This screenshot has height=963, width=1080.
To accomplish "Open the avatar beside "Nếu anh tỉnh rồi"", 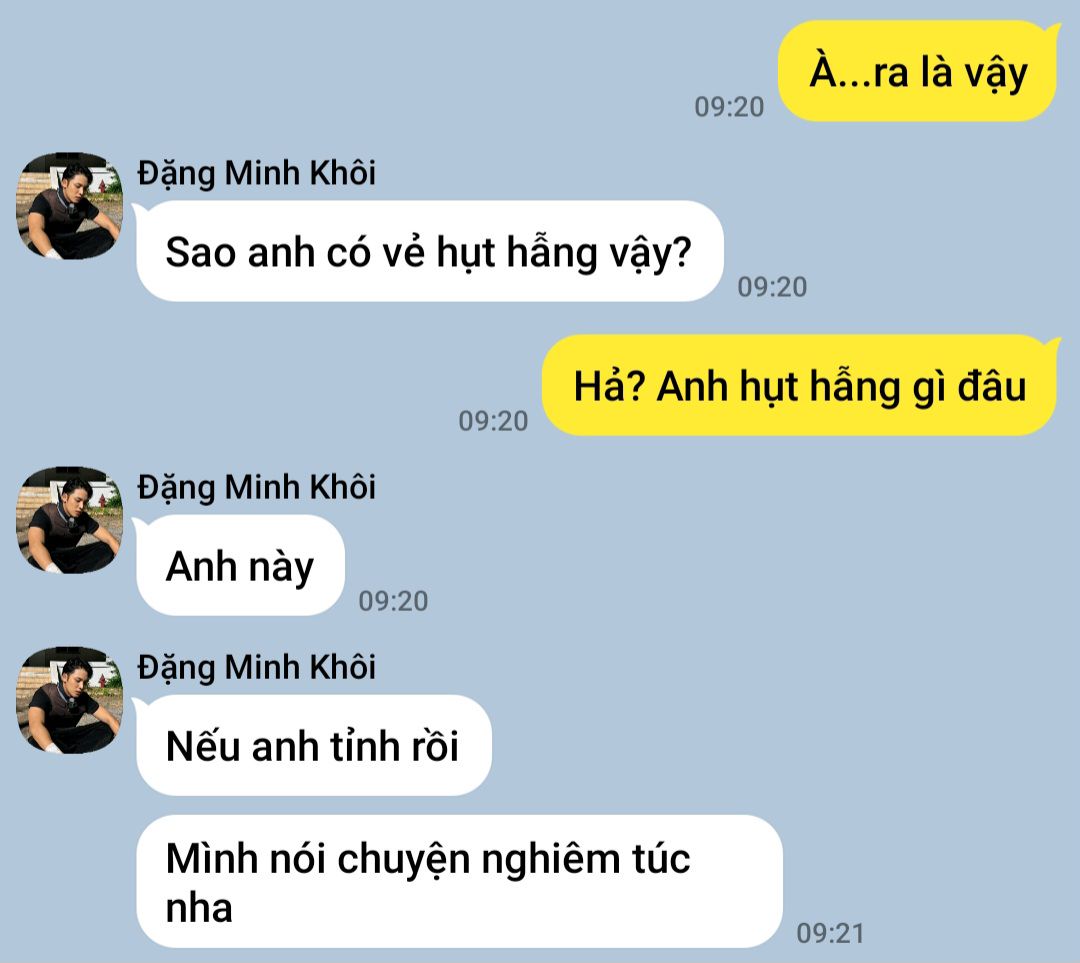I will [x=70, y=700].
